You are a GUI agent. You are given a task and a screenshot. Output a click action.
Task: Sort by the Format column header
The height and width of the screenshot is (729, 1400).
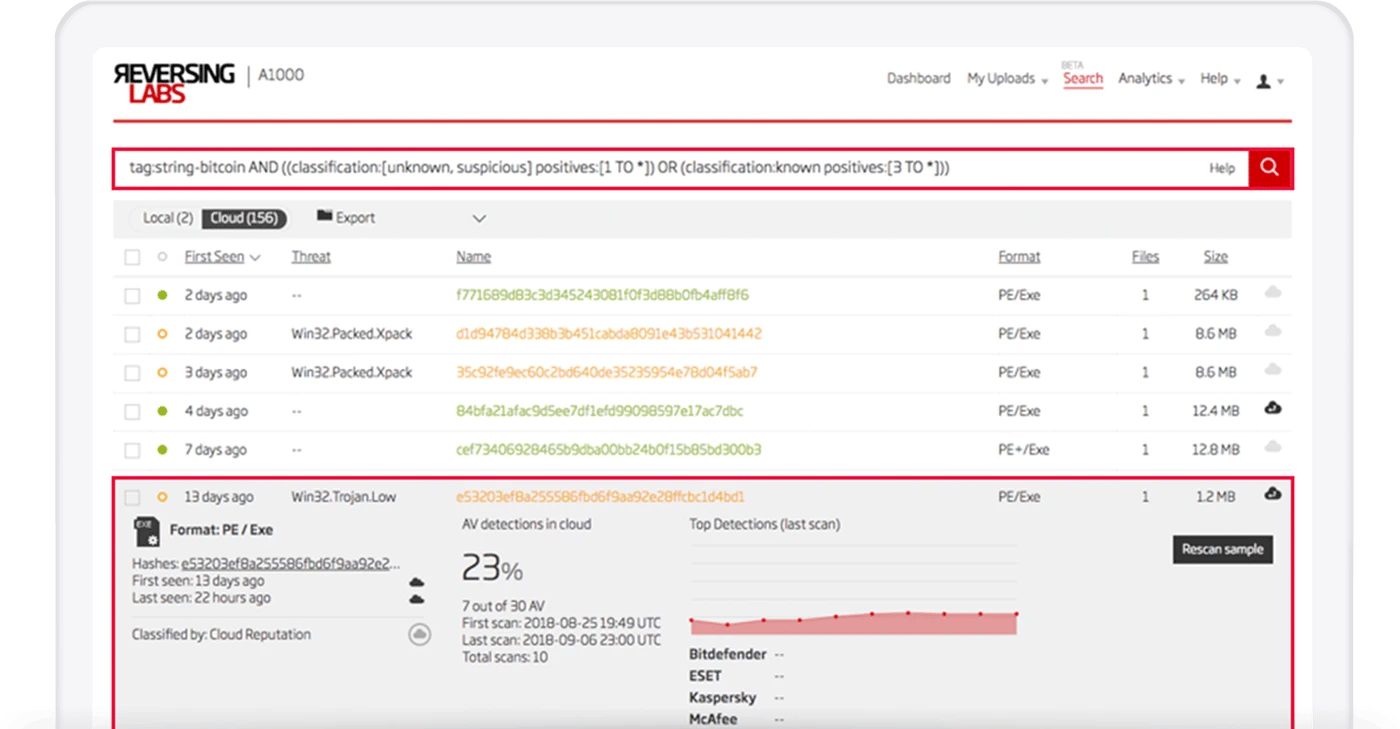click(1019, 257)
